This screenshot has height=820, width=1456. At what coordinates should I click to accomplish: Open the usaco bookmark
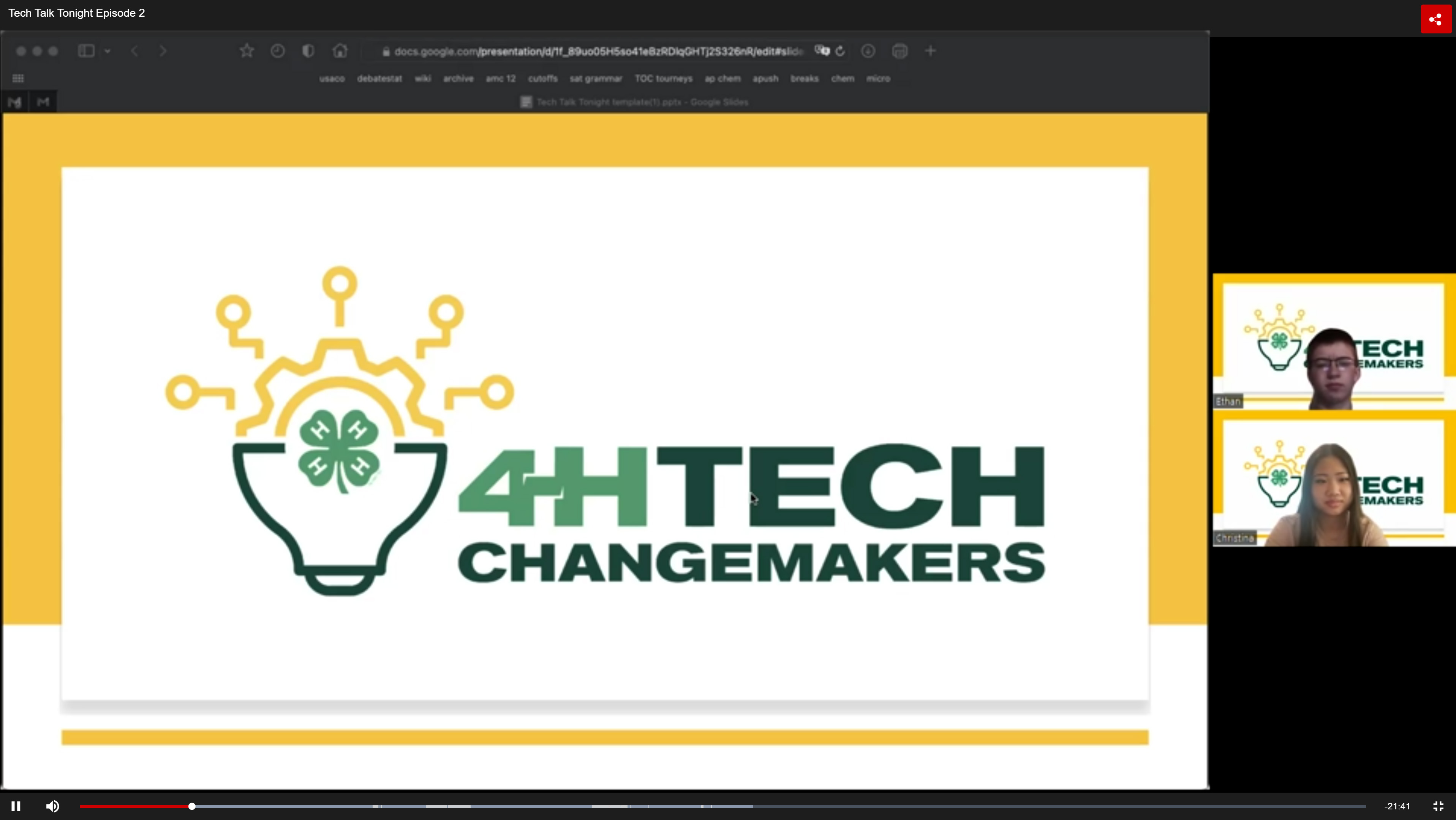click(332, 79)
